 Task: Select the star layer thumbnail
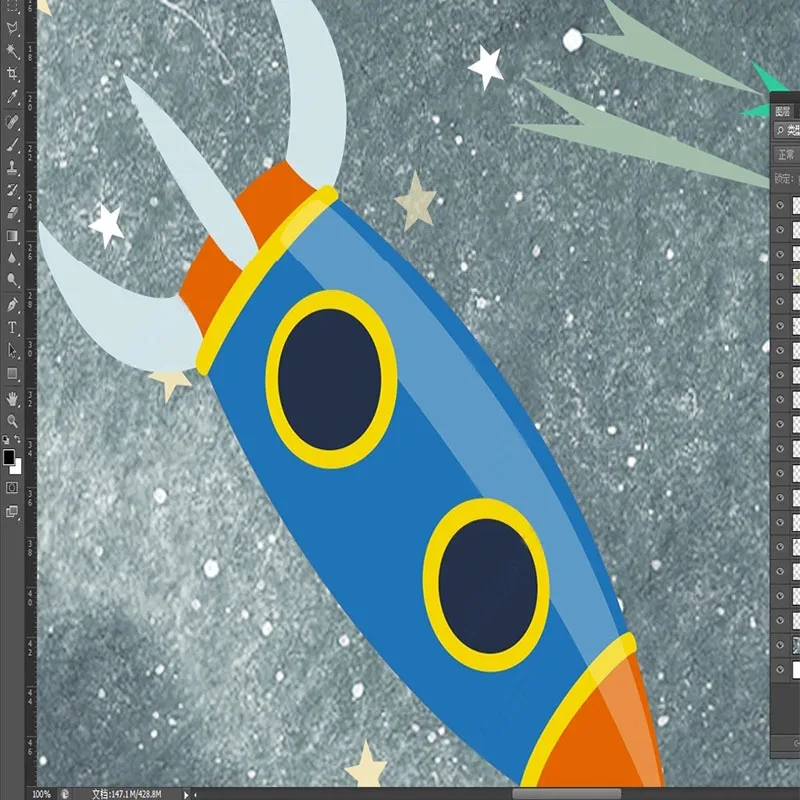[796, 277]
